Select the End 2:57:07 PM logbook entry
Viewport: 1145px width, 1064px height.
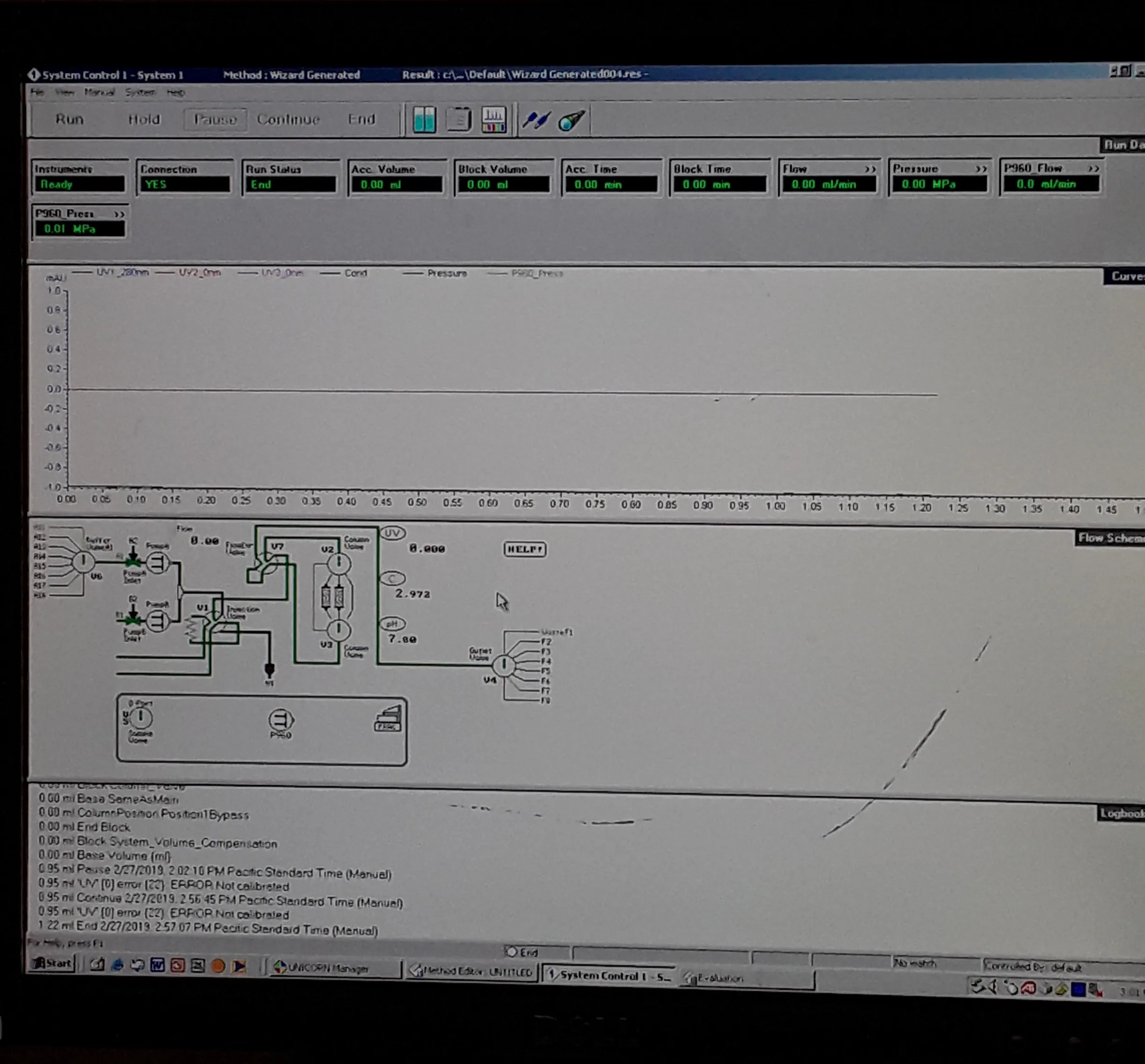pyautogui.click(x=209, y=928)
